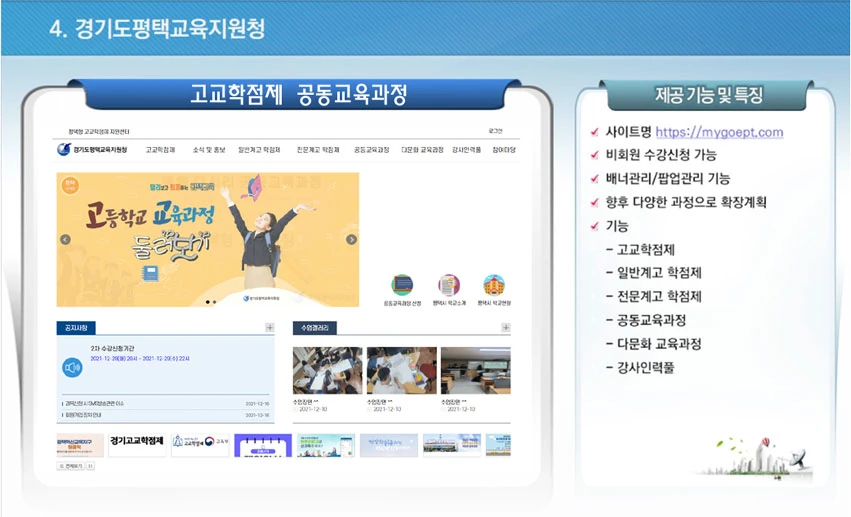Open the https://mygoept.com link
This screenshot has width=851, height=517.
click(x=719, y=132)
